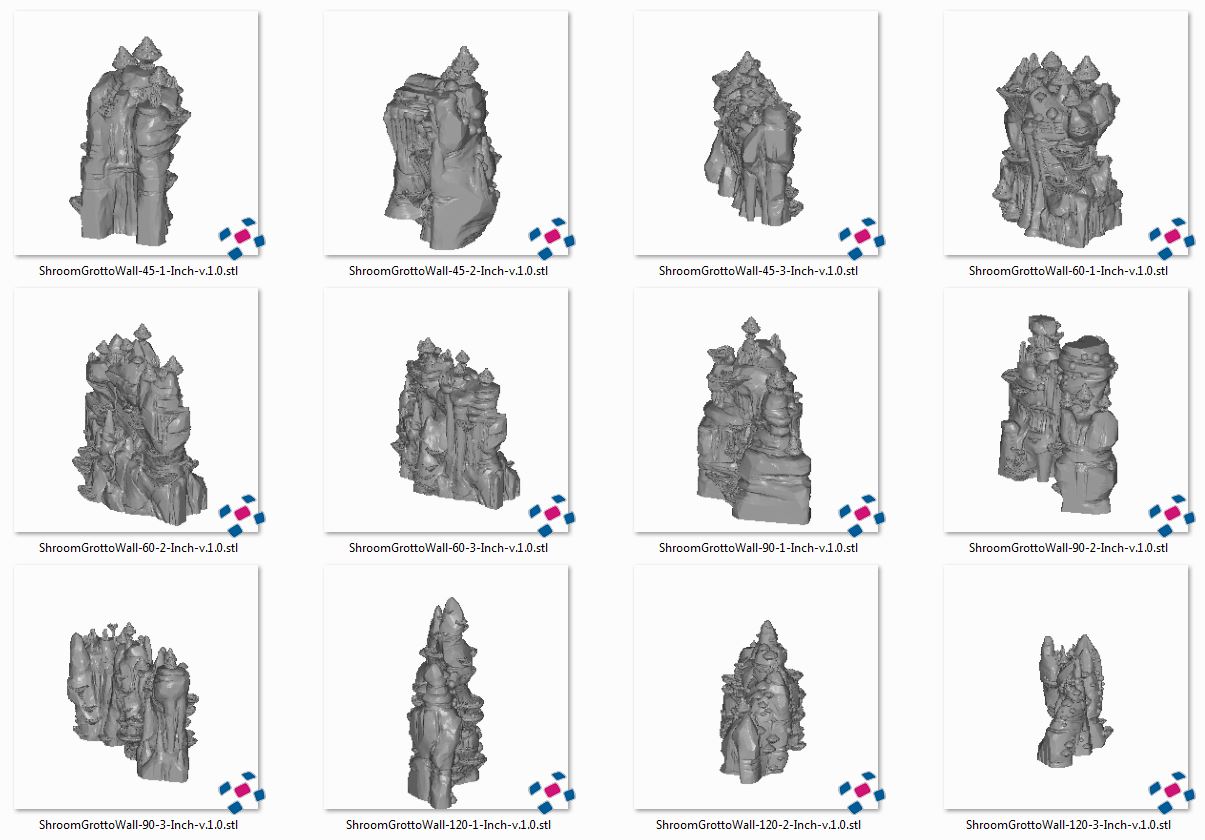Click the filename label ShroomGrottoWall-120-1-Inch-v.1.0.stl
This screenshot has width=1205, height=840.
(x=448, y=825)
